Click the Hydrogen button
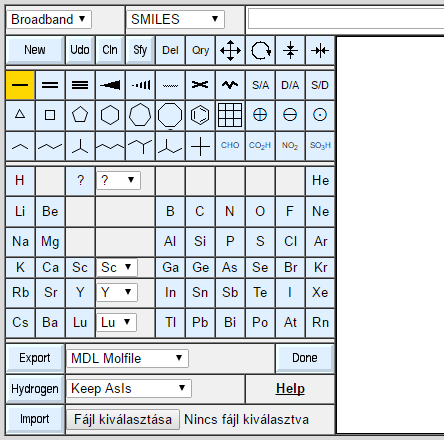 (35, 389)
